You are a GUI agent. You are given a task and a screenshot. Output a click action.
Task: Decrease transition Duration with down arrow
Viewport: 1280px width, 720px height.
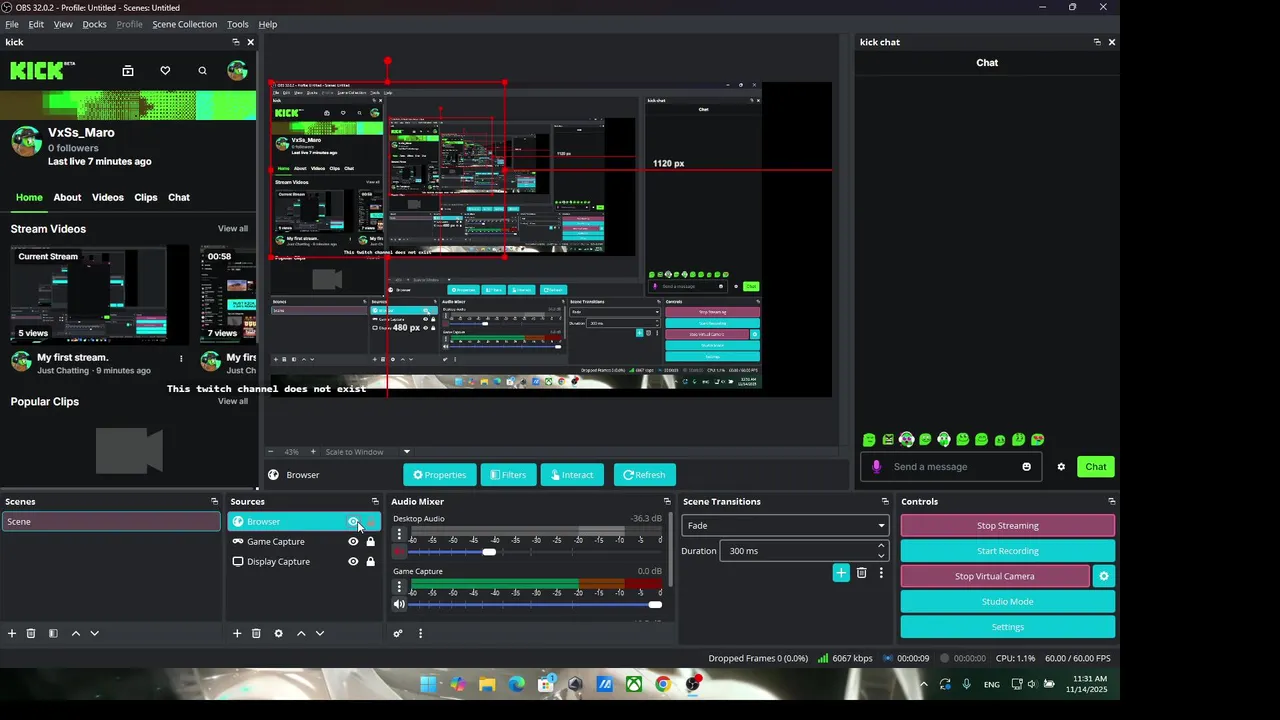click(x=881, y=556)
